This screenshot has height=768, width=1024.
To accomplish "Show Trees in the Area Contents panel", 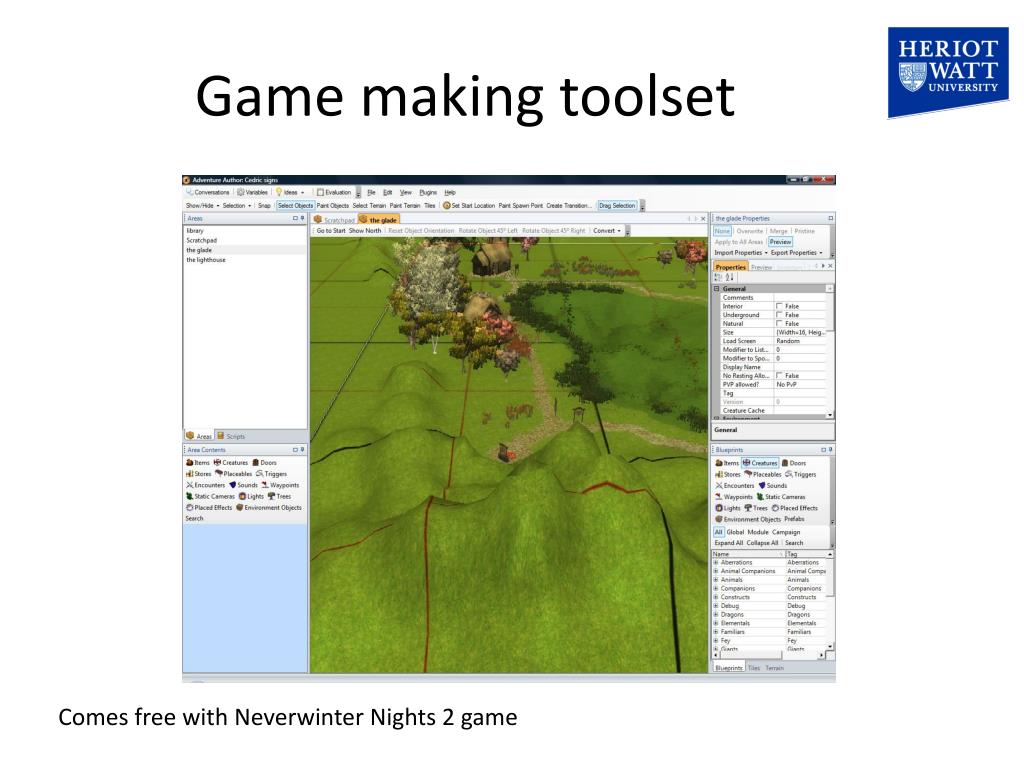I will click(280, 496).
